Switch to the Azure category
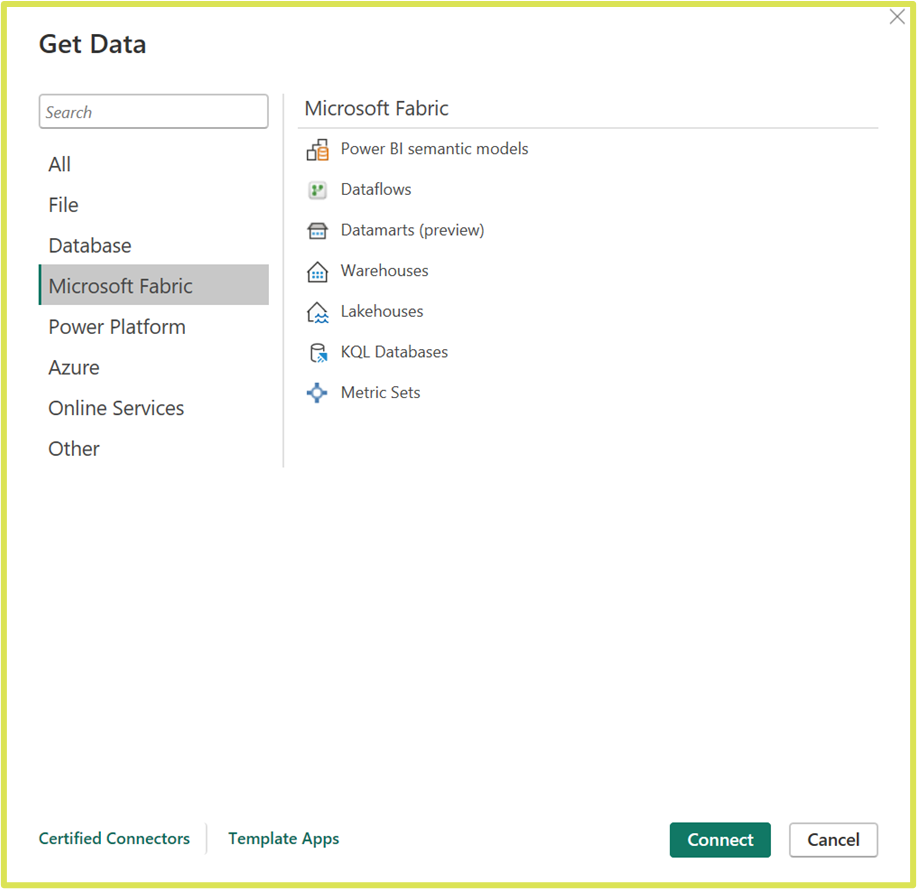Screen dimensions: 917x889 tap(154, 368)
